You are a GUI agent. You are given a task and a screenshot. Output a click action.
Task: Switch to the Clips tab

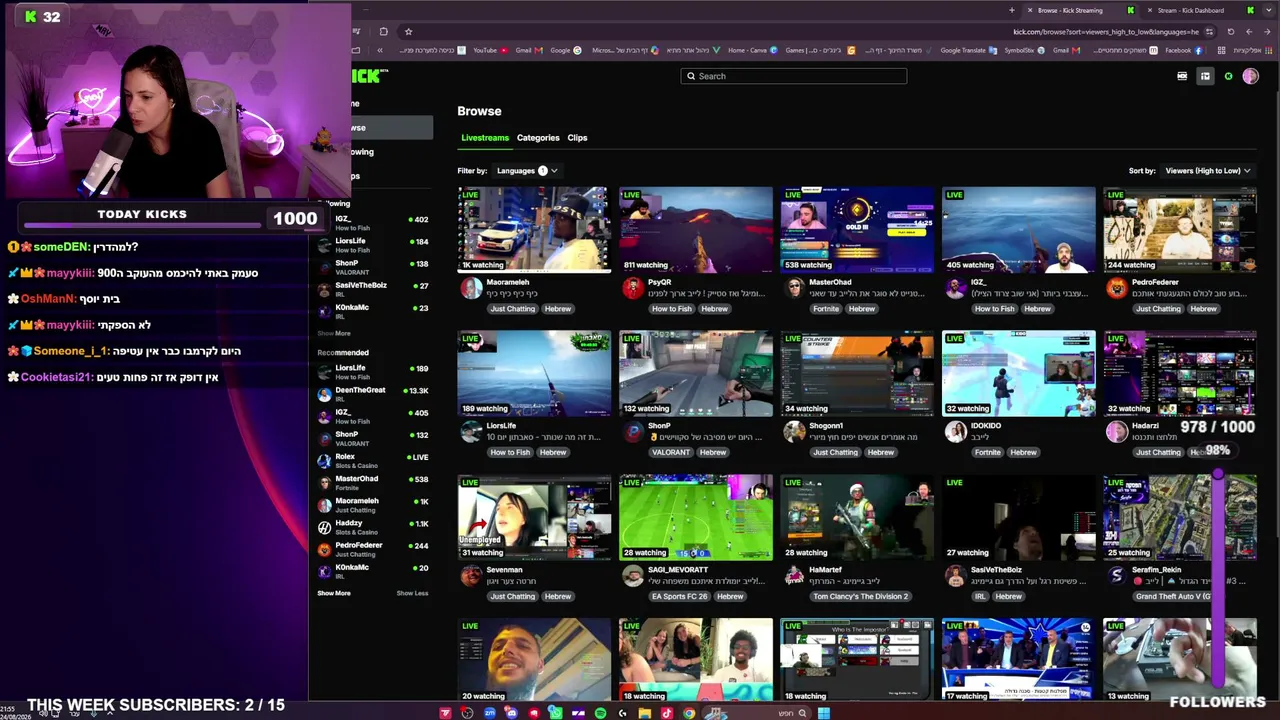click(577, 138)
